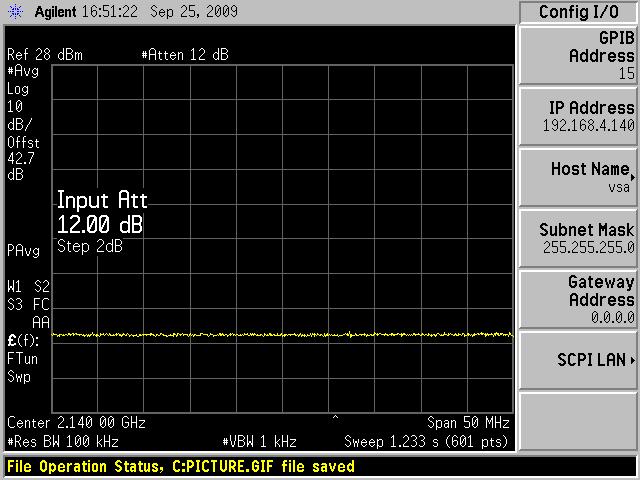This screenshot has height=480, width=640.
Task: Select the Subnet Mask softkey
Action: tap(578, 238)
